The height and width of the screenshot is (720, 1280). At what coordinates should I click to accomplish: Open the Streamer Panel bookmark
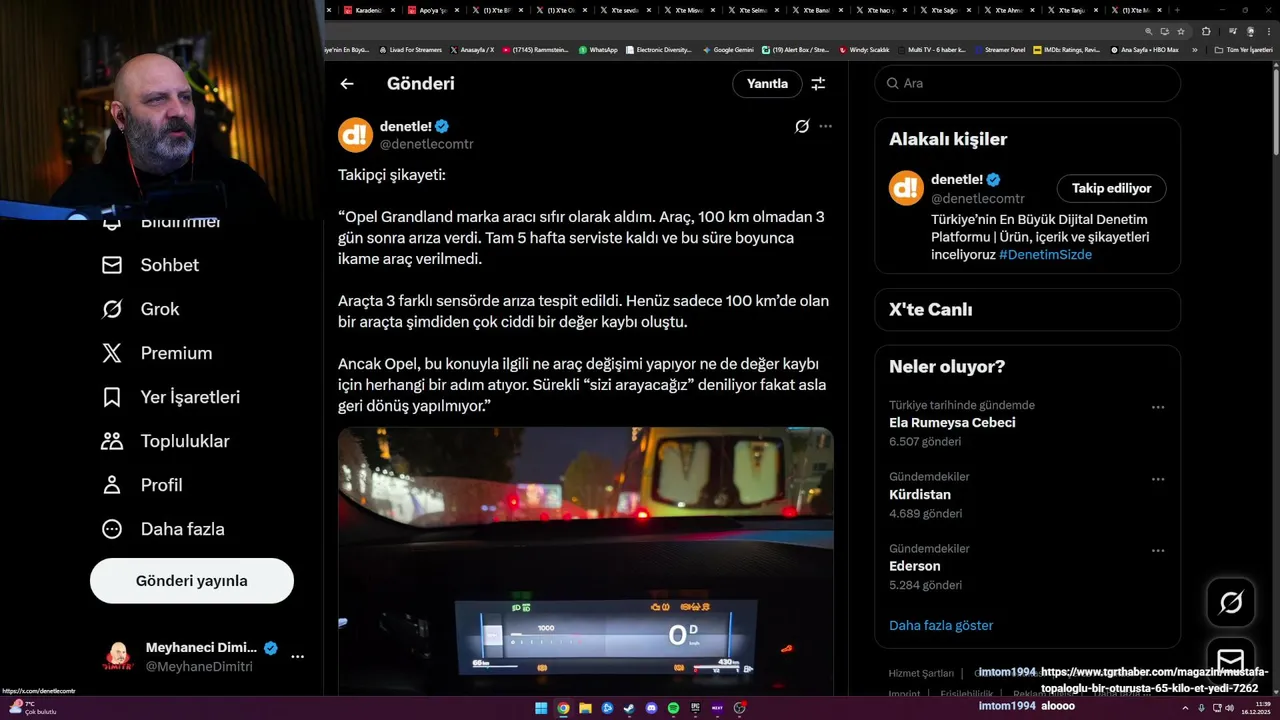(x=999, y=50)
